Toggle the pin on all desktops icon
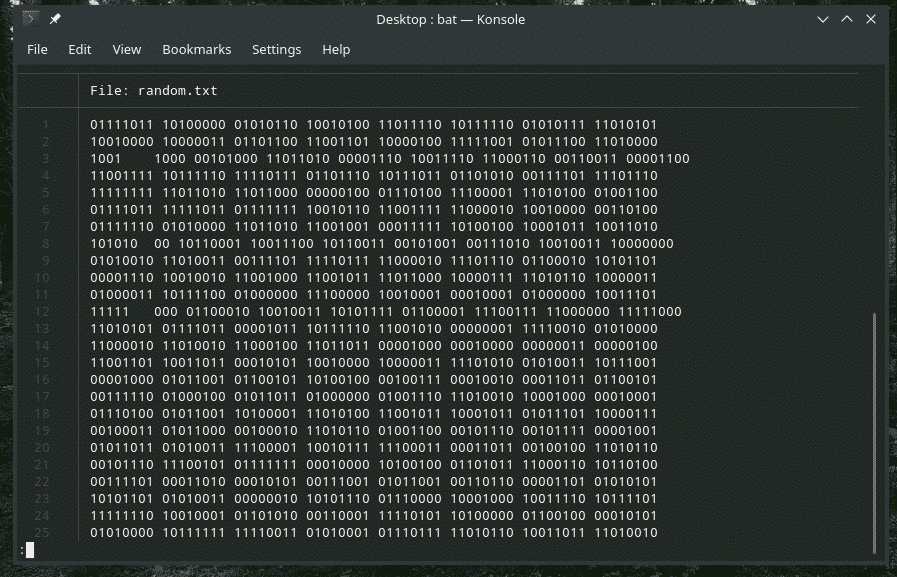Viewport: 897px width, 577px height. coord(55,19)
